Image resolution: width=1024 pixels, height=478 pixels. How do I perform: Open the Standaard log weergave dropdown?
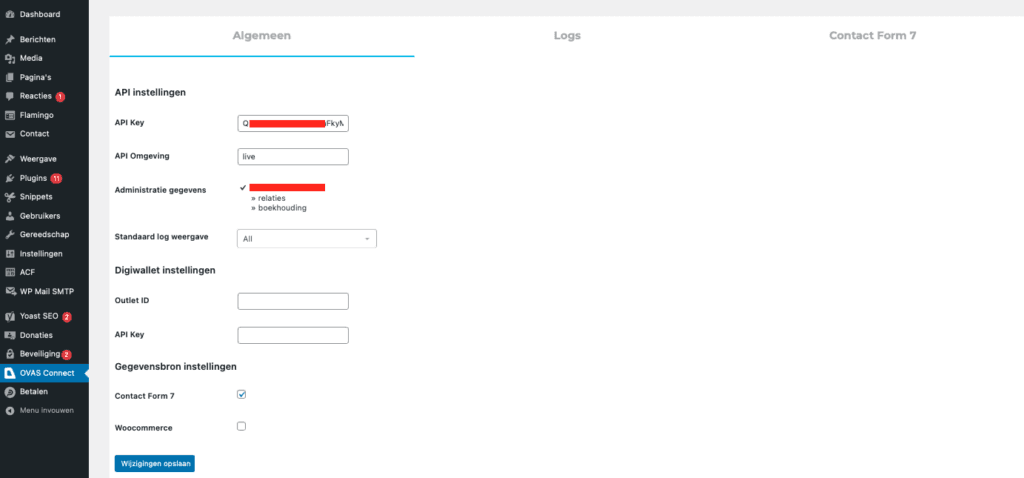pos(307,239)
